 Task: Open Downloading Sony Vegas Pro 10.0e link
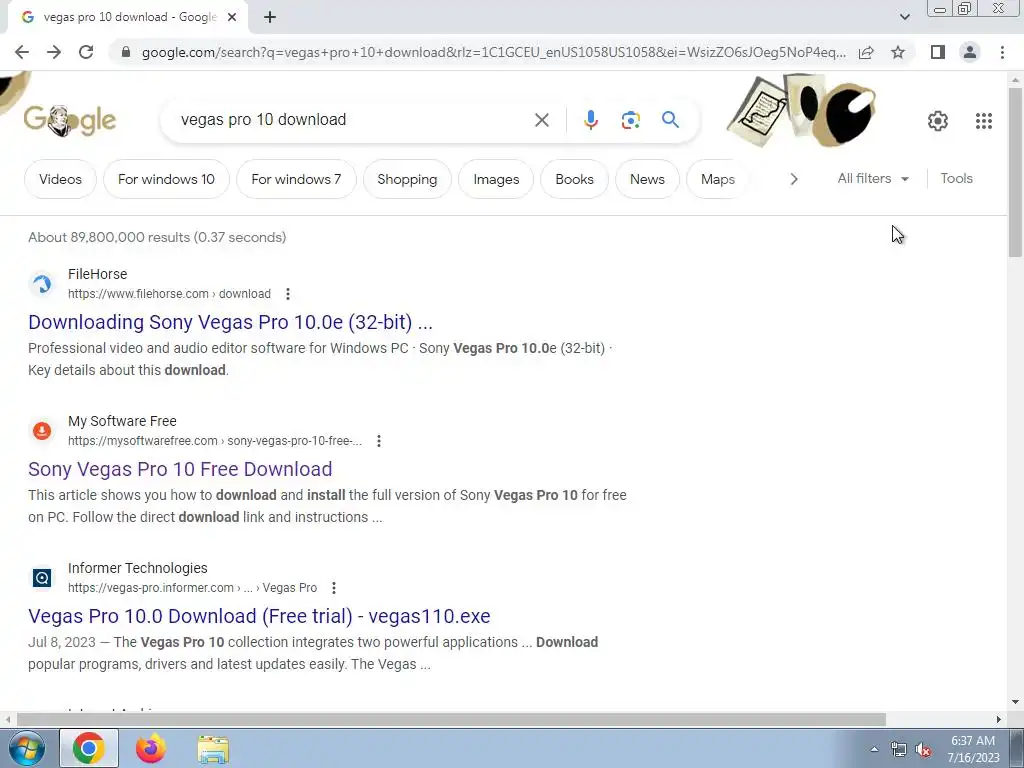[230, 322]
